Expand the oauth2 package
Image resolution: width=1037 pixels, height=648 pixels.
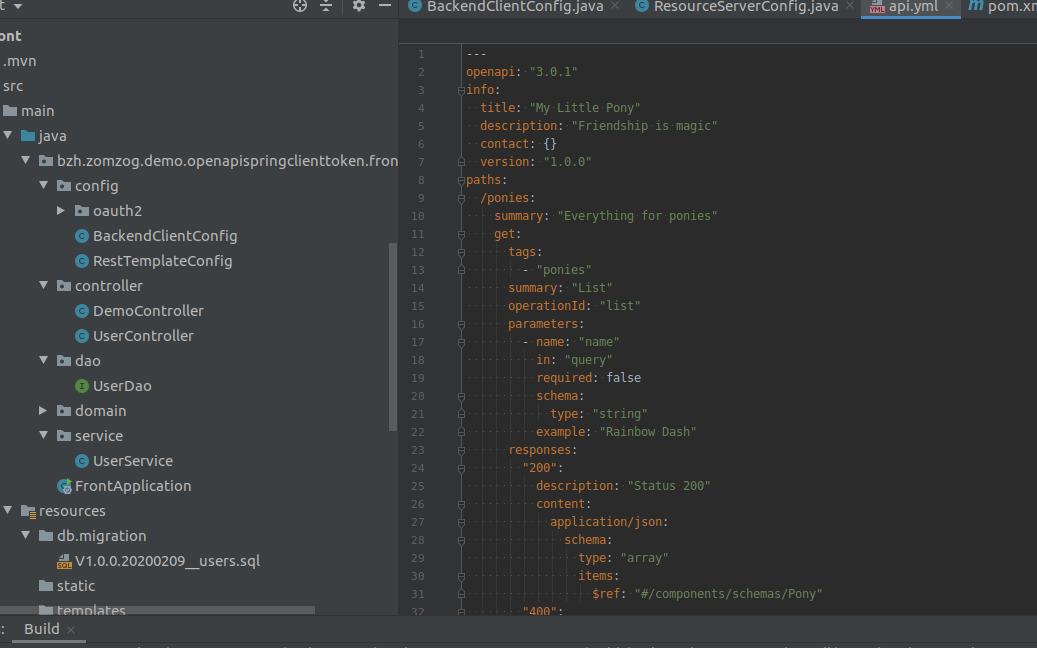(60, 210)
